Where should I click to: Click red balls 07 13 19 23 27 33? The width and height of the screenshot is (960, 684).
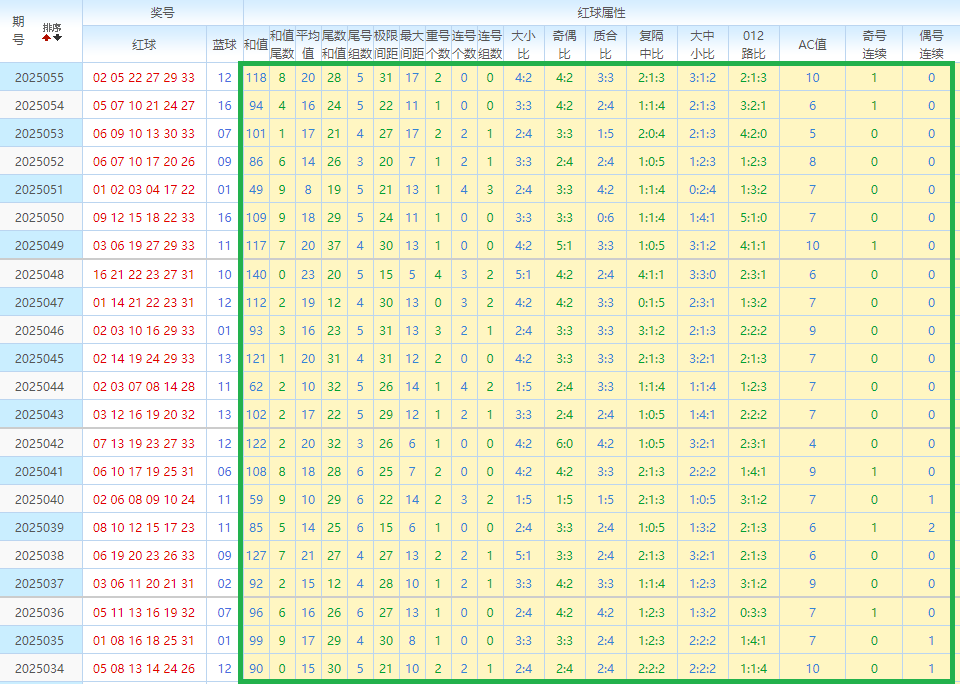point(144,443)
